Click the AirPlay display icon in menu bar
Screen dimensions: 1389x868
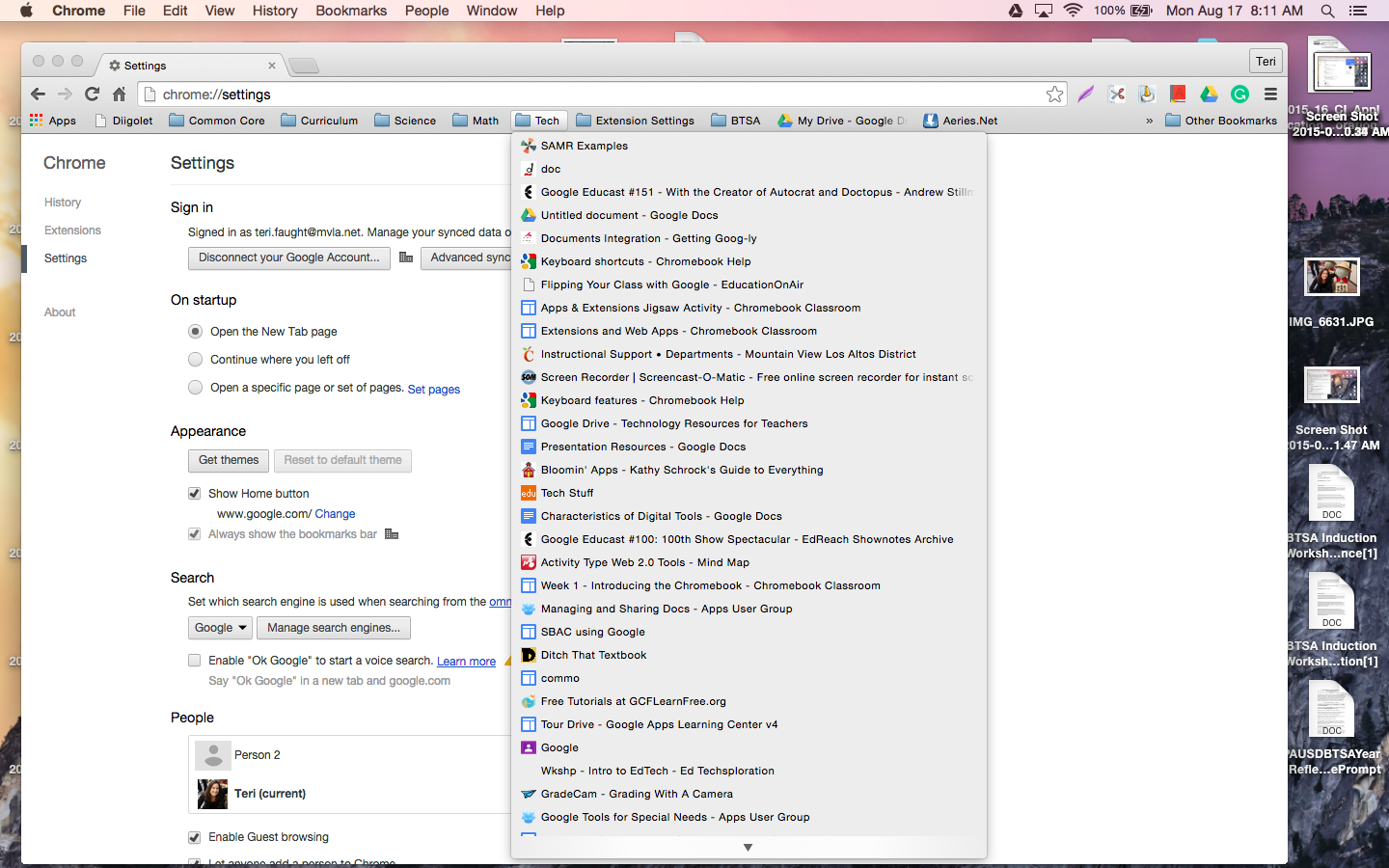point(1044,11)
